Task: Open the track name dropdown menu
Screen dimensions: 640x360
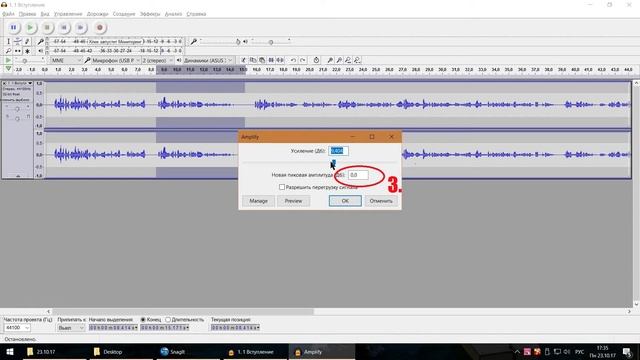Action: pyautogui.click(x=20, y=83)
